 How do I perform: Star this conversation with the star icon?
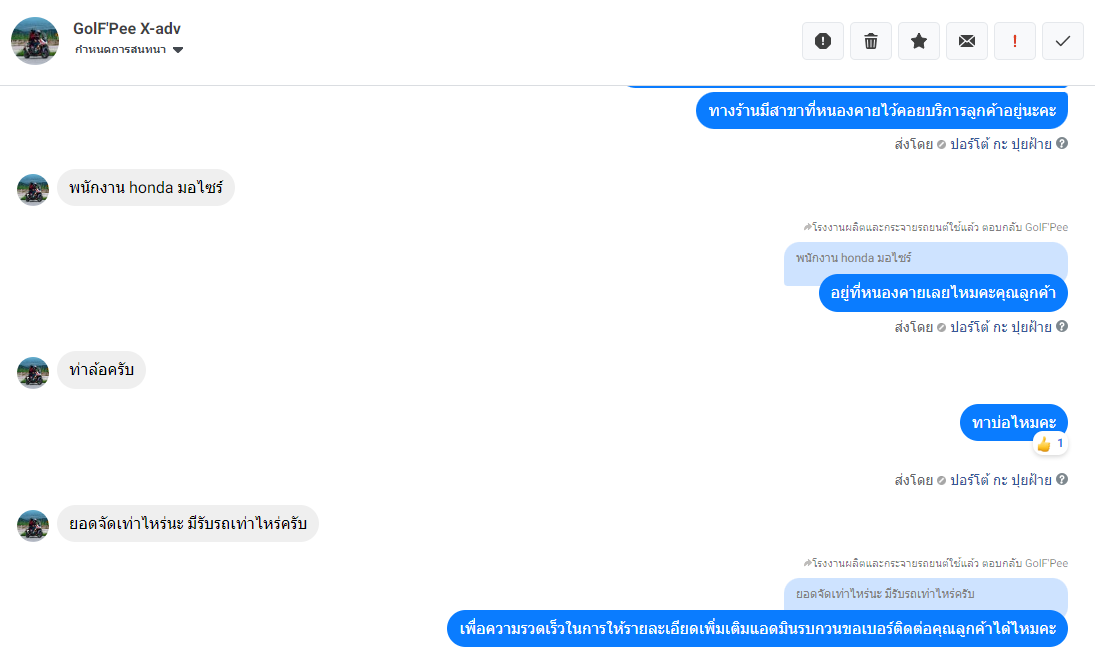(919, 41)
